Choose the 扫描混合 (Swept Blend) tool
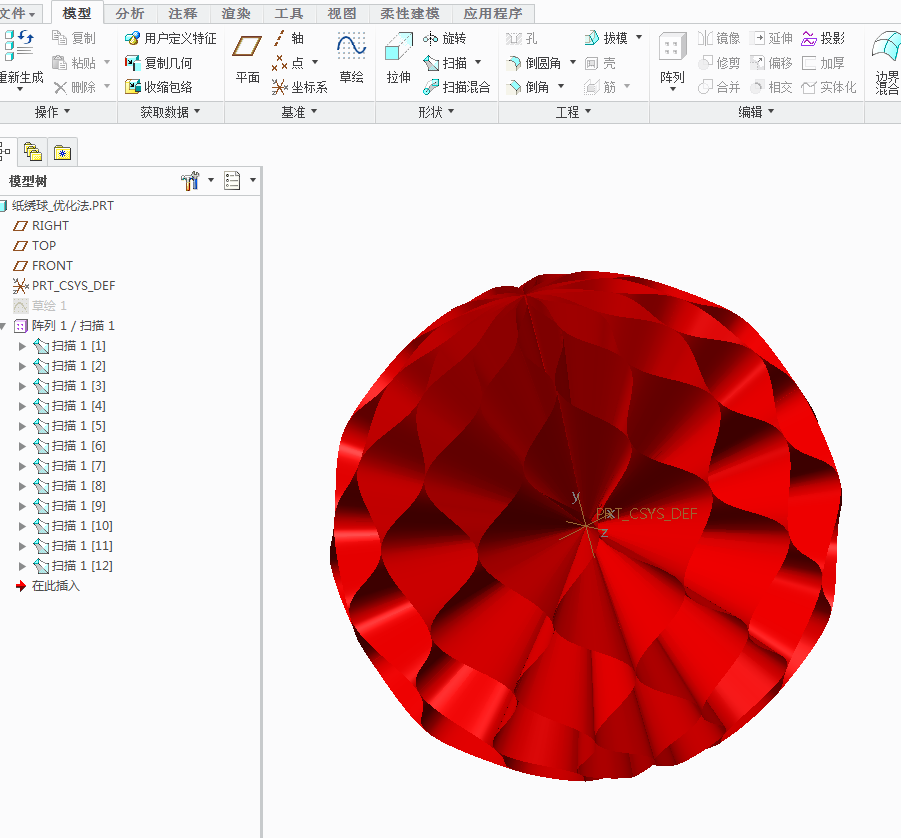This screenshot has width=901, height=838. pos(456,87)
